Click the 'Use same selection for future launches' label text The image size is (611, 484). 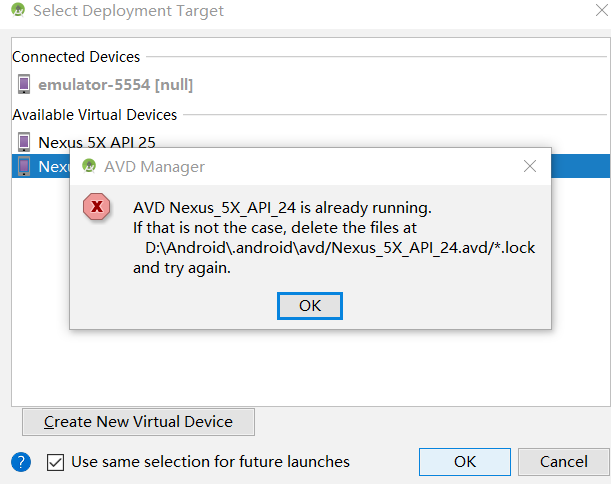[x=210, y=462]
